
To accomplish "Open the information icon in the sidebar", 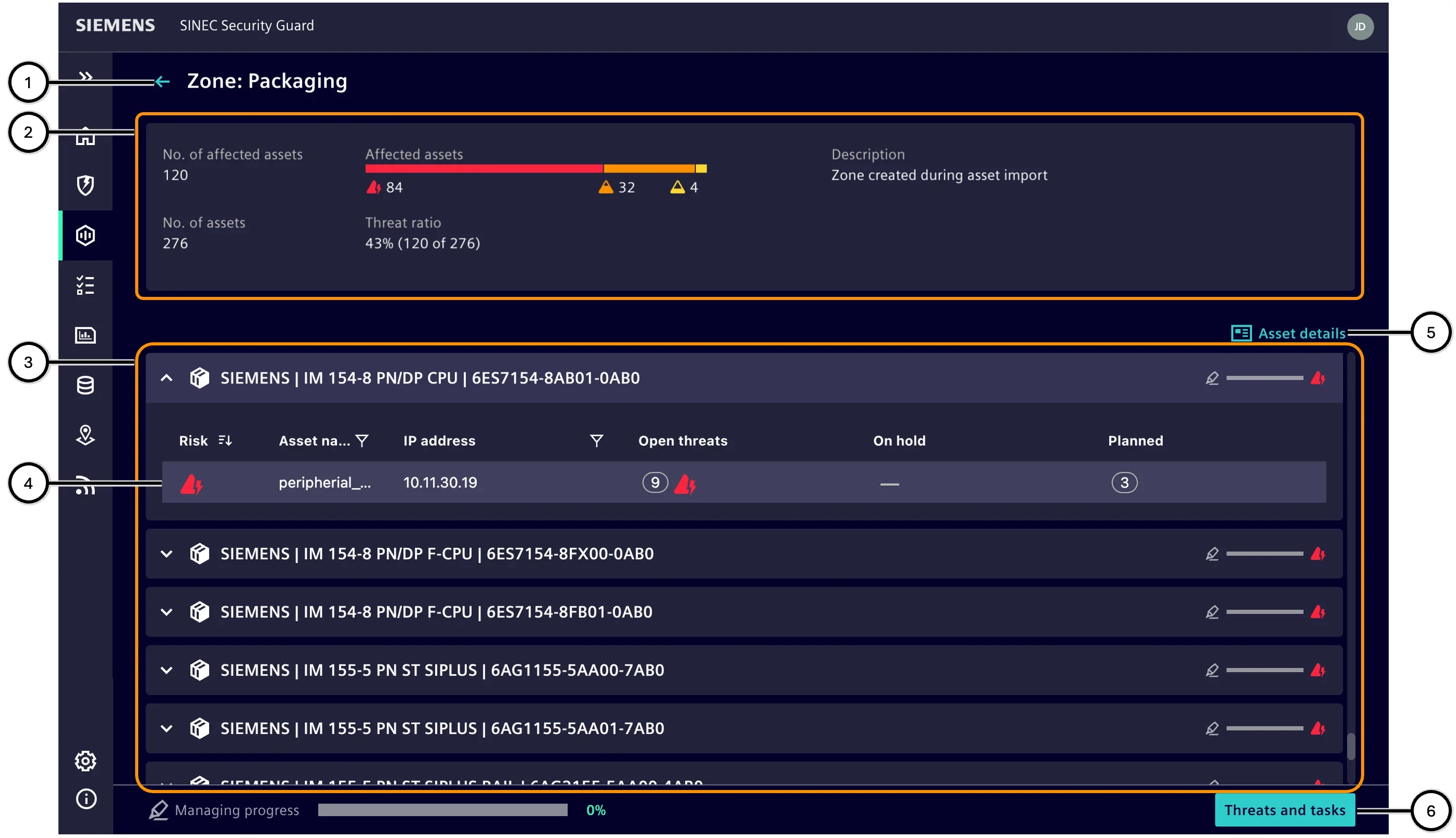I will [86, 799].
